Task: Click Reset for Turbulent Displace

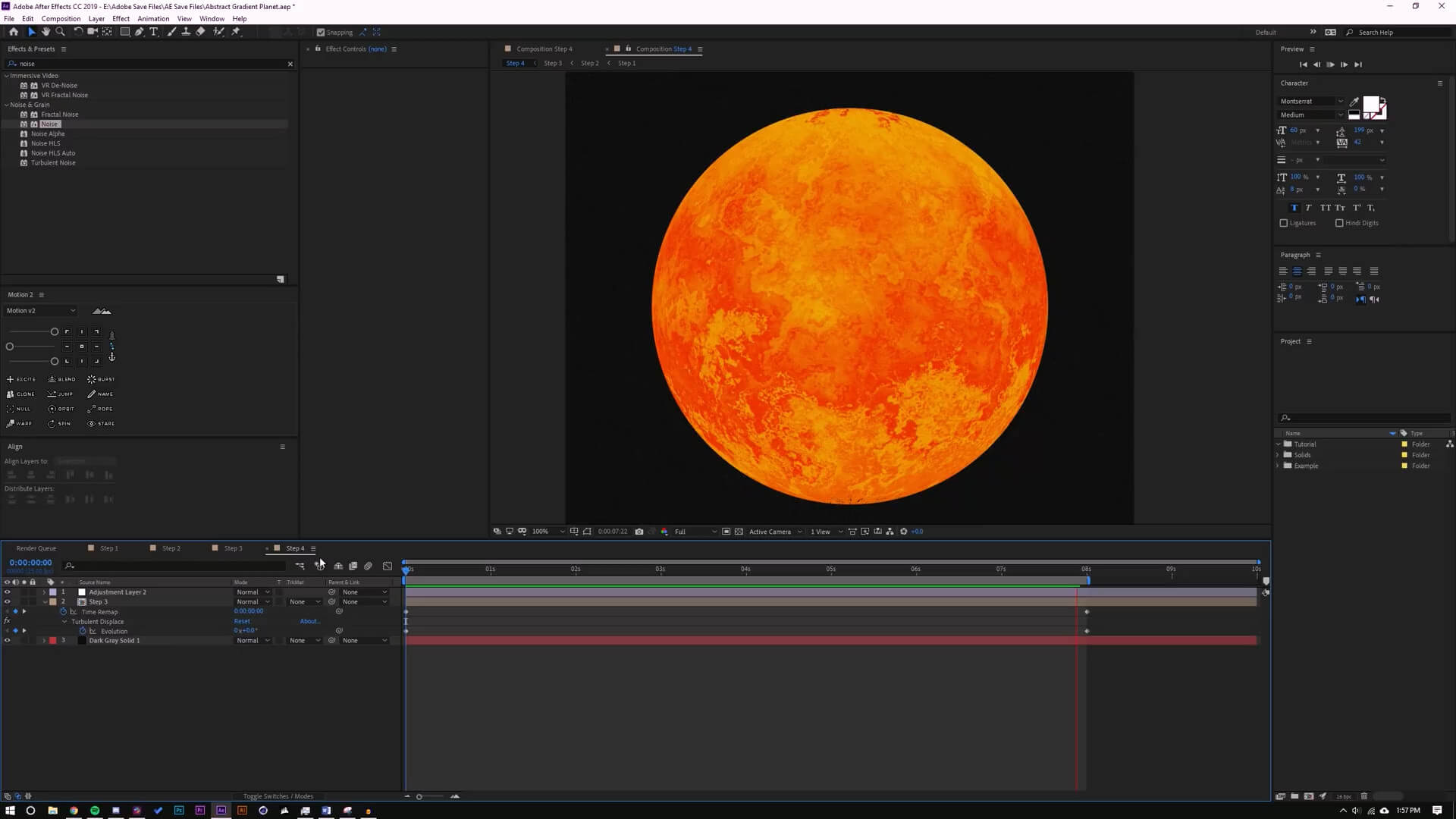Action: click(242, 621)
